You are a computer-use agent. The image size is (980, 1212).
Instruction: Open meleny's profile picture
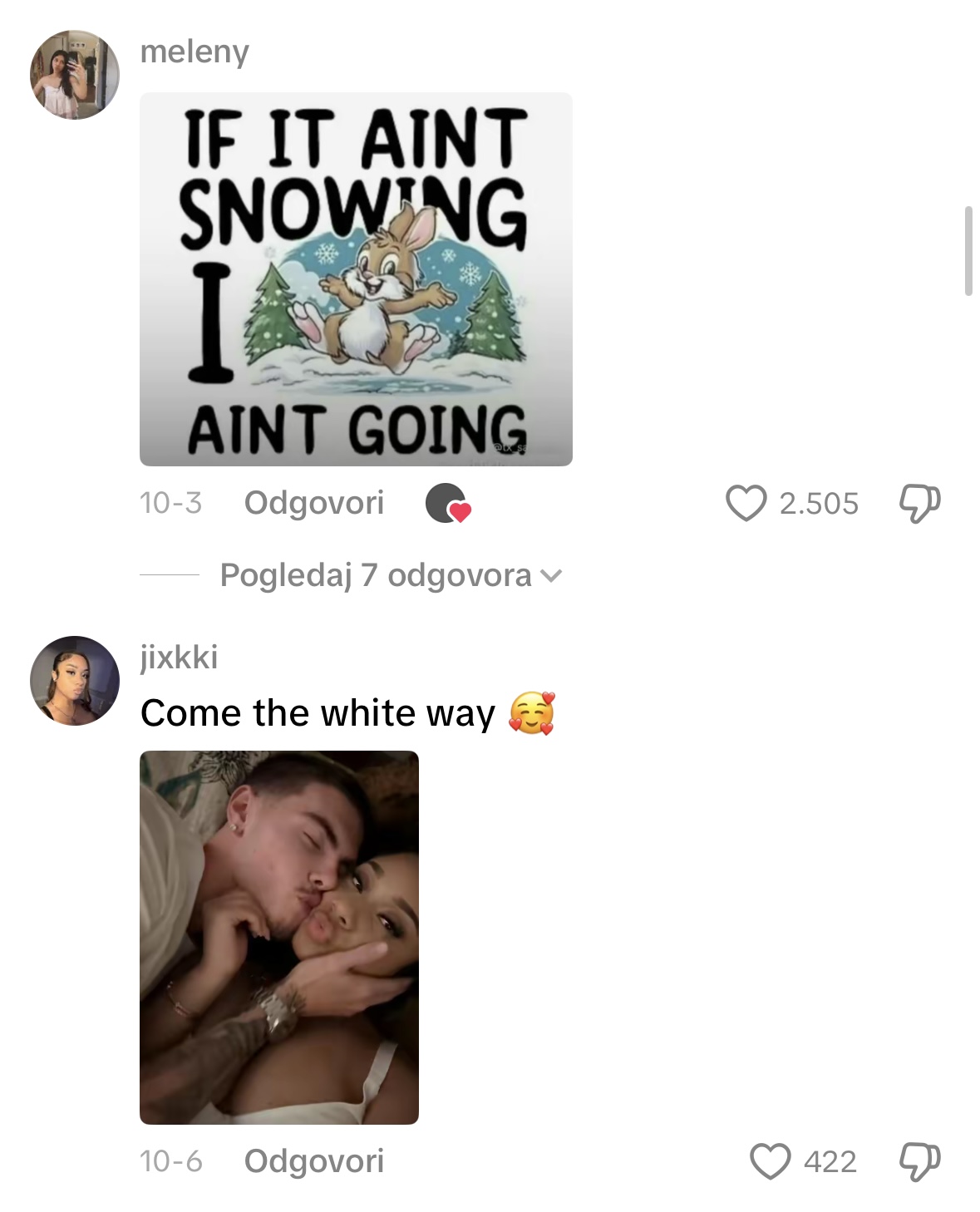point(75,75)
